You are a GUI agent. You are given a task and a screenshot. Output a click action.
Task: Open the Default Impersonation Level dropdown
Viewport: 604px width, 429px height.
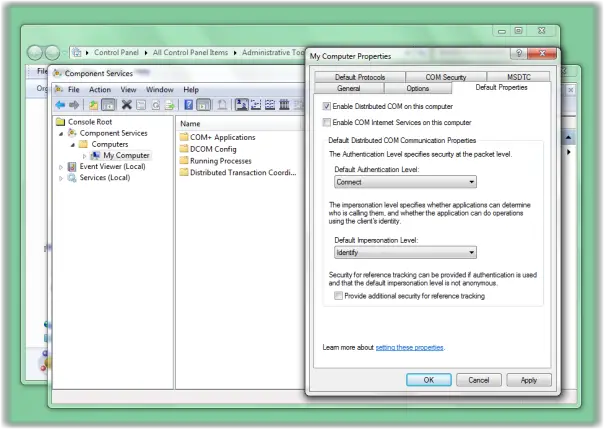(x=405, y=252)
